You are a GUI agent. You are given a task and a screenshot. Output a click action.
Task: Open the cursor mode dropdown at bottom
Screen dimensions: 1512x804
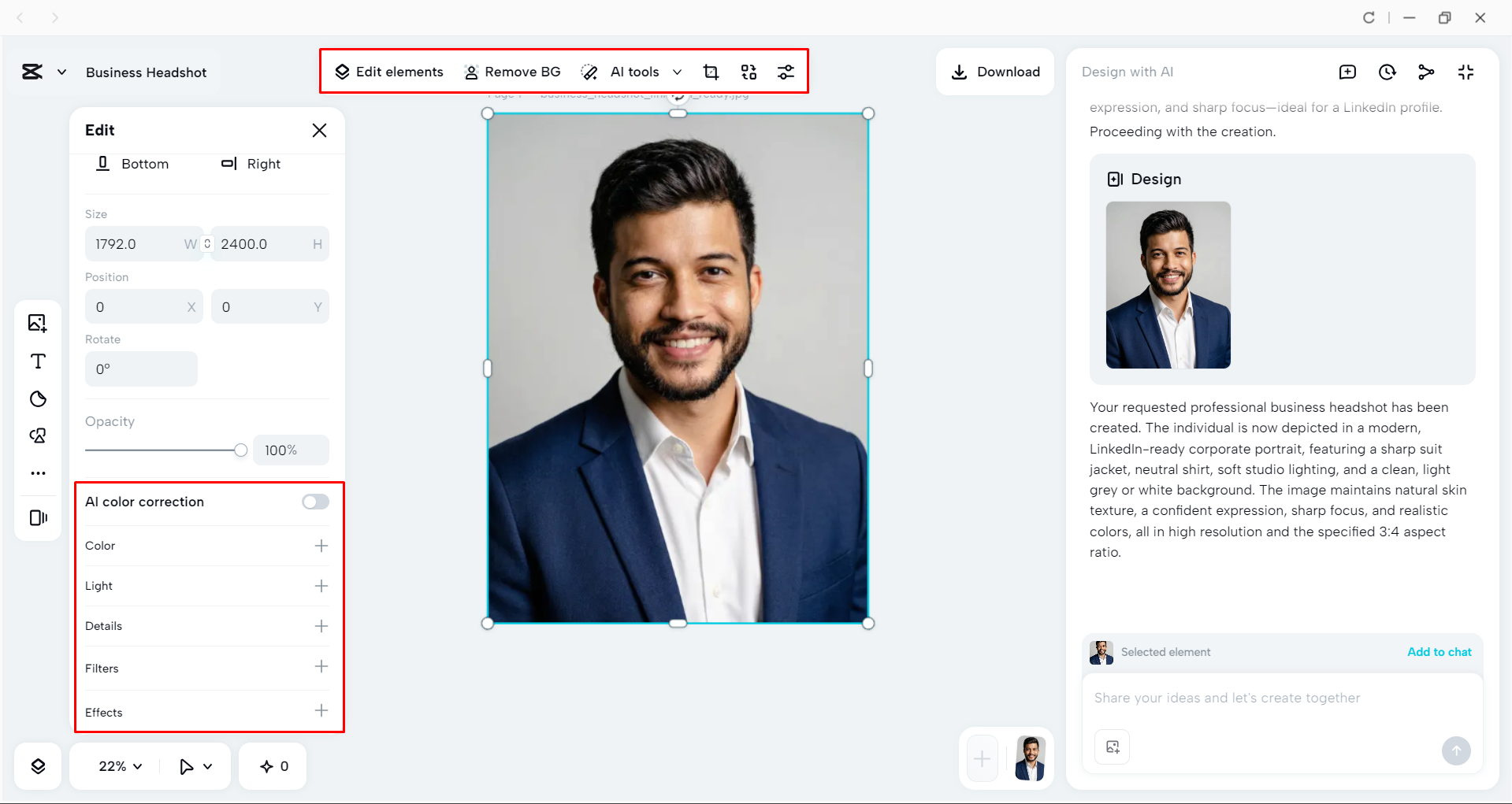click(195, 765)
